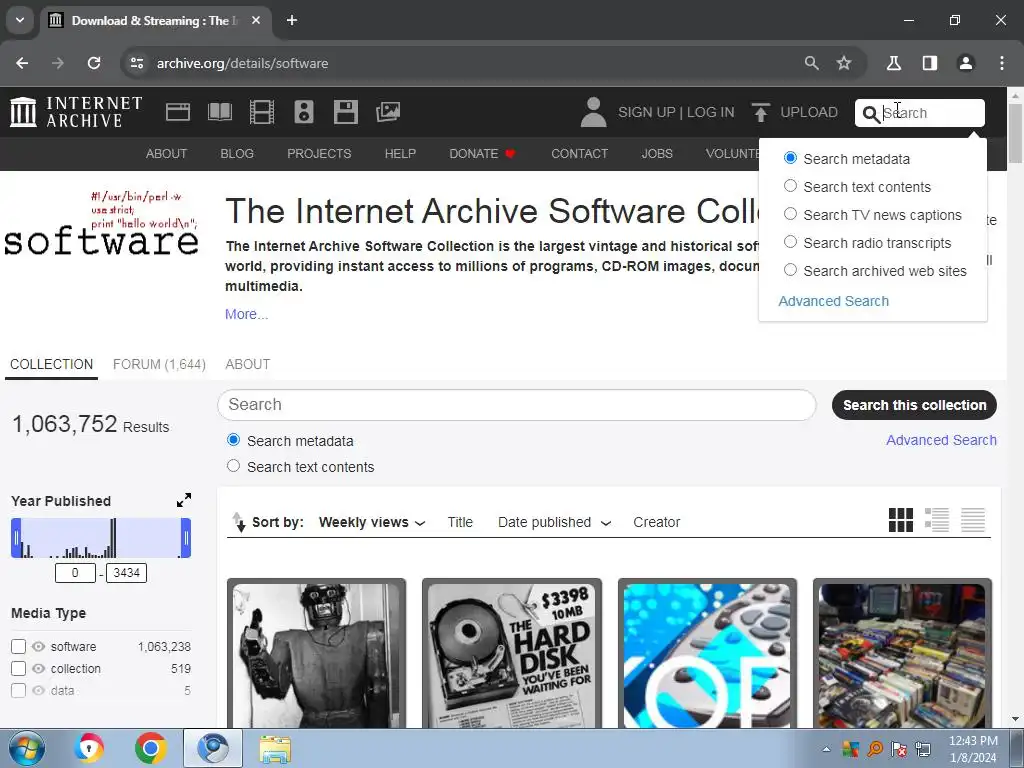The height and width of the screenshot is (768, 1024).
Task: View site information for archive.org
Action: tap(136, 63)
